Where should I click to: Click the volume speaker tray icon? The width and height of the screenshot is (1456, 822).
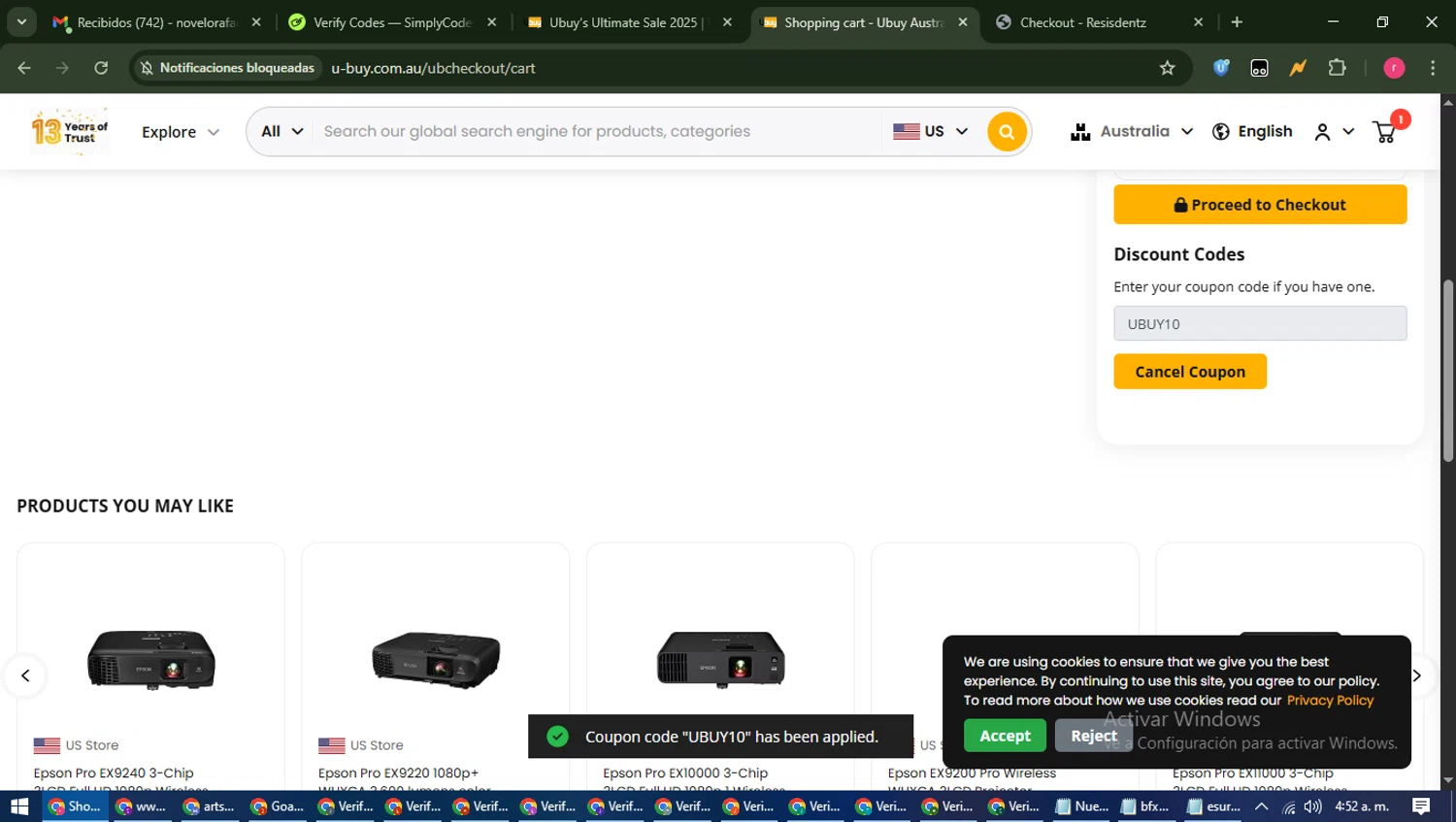pos(1312,806)
